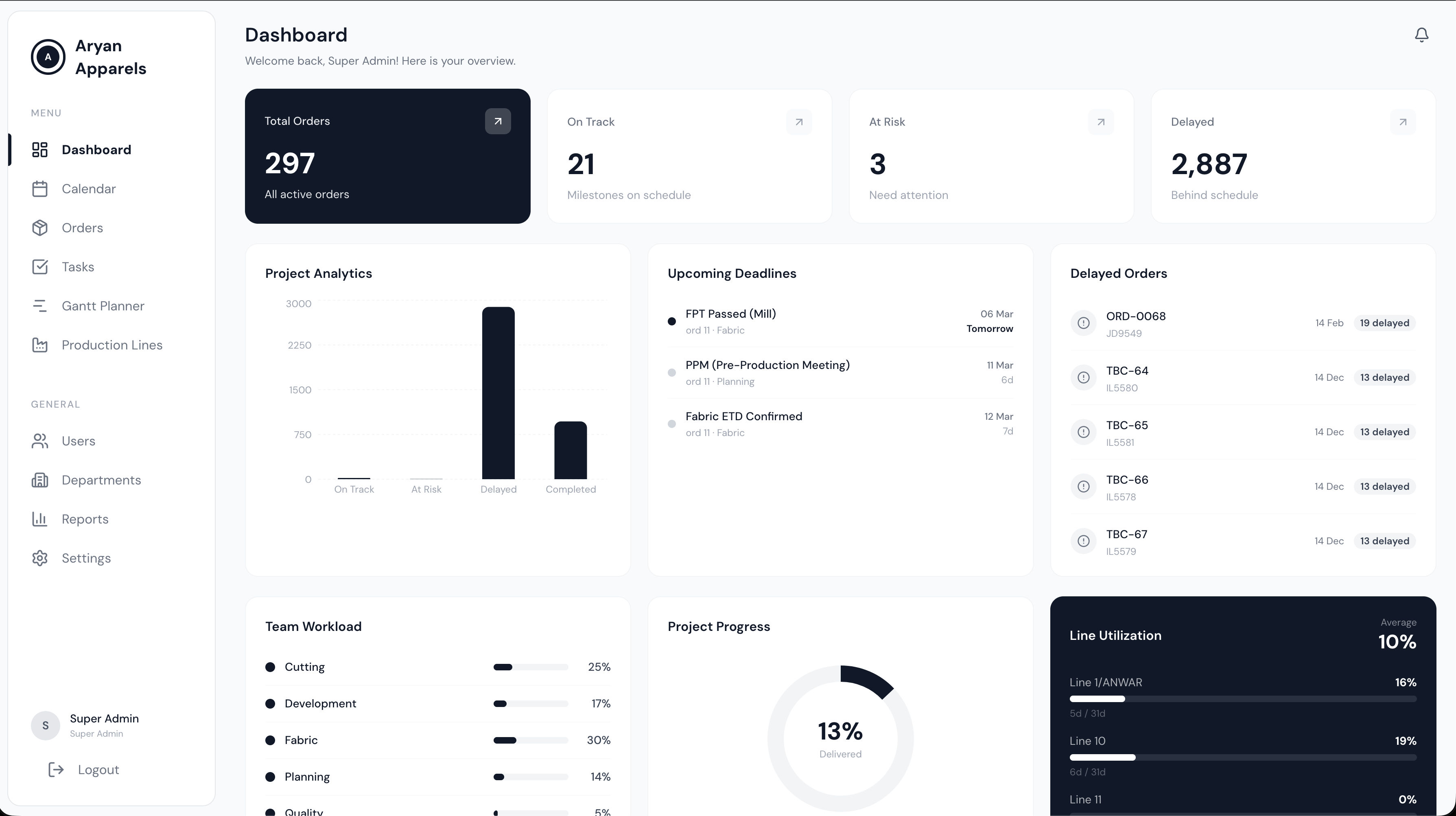
Task: Open At Risk card arrow icon
Action: (x=1100, y=122)
